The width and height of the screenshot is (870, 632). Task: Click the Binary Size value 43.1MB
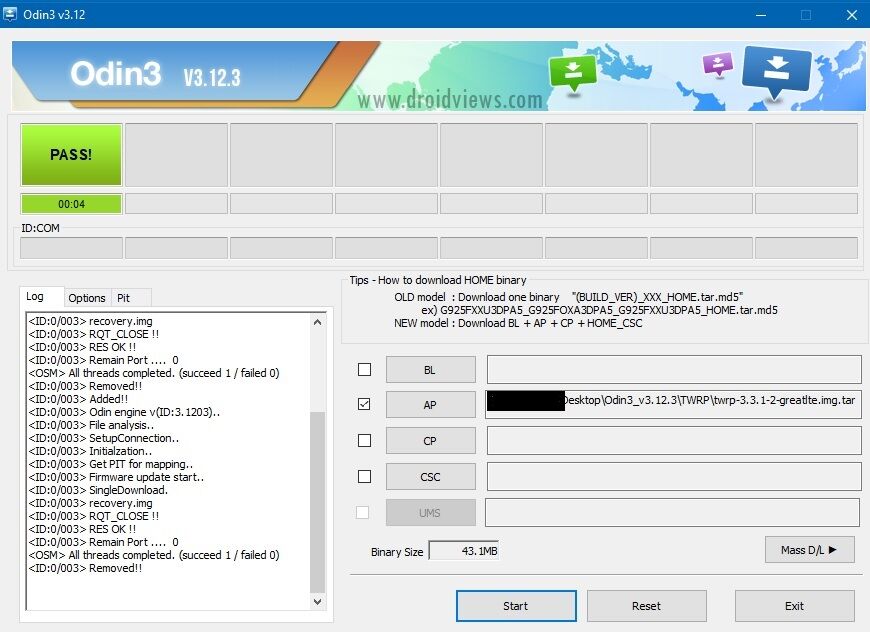coord(464,551)
